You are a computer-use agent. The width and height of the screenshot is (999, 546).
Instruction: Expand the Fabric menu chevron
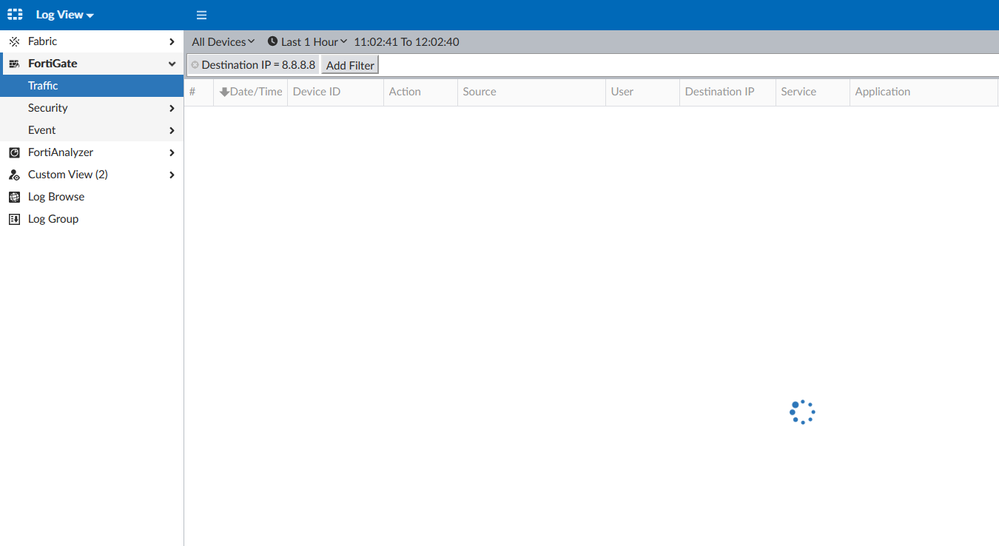pos(171,41)
